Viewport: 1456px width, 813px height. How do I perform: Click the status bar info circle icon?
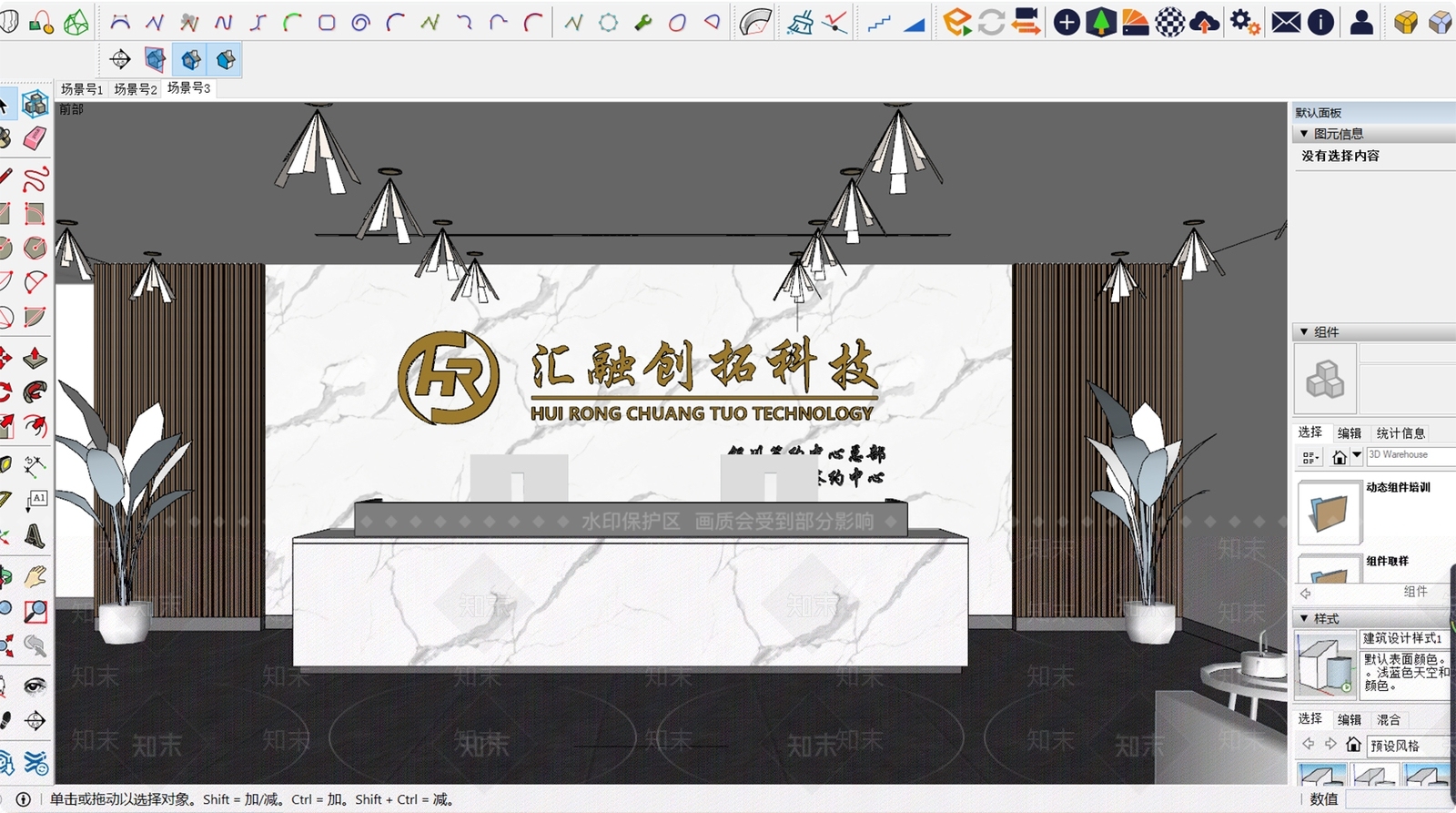point(24,799)
